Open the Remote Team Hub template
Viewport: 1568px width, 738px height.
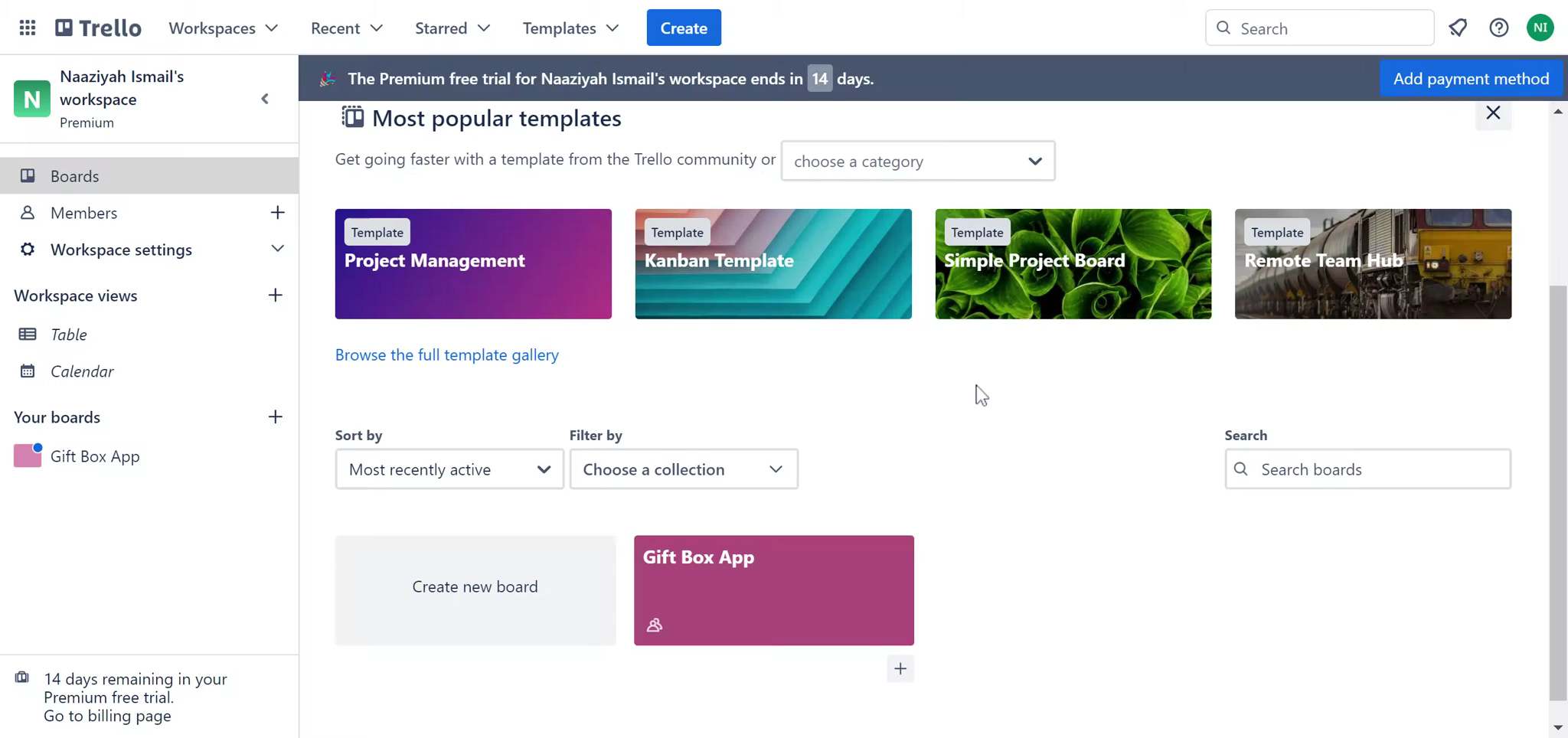1374,264
